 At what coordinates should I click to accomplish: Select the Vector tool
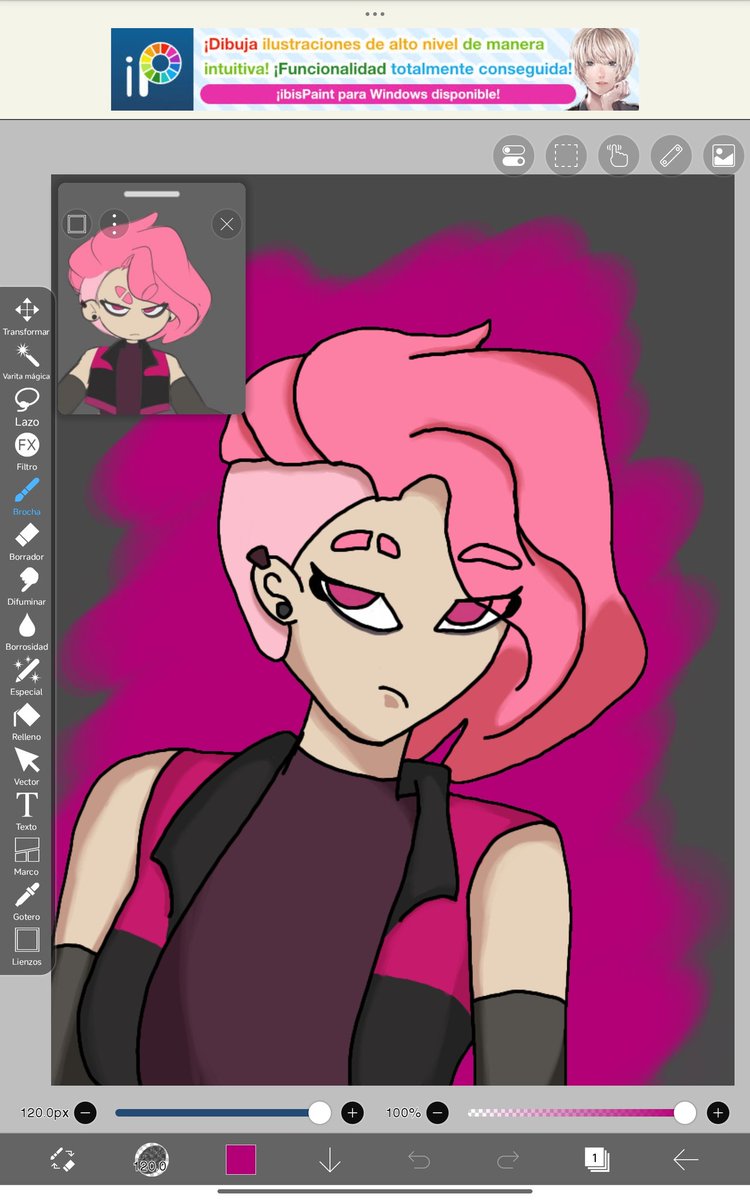tap(26, 766)
